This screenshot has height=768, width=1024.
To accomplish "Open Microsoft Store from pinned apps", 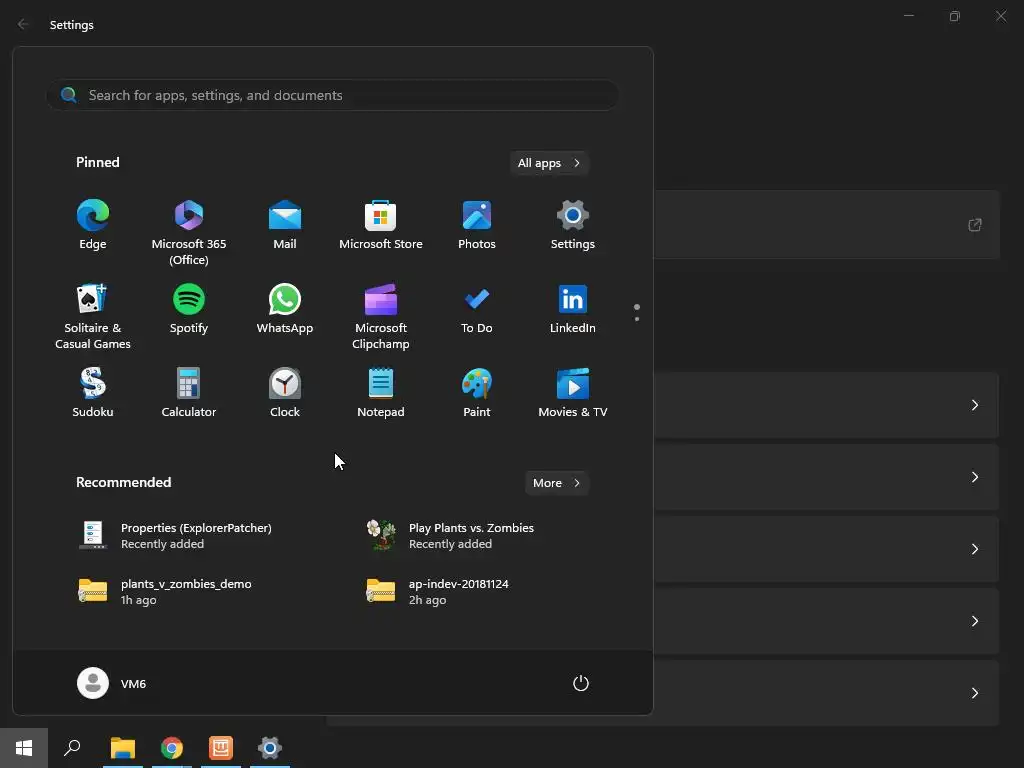I will (381, 225).
